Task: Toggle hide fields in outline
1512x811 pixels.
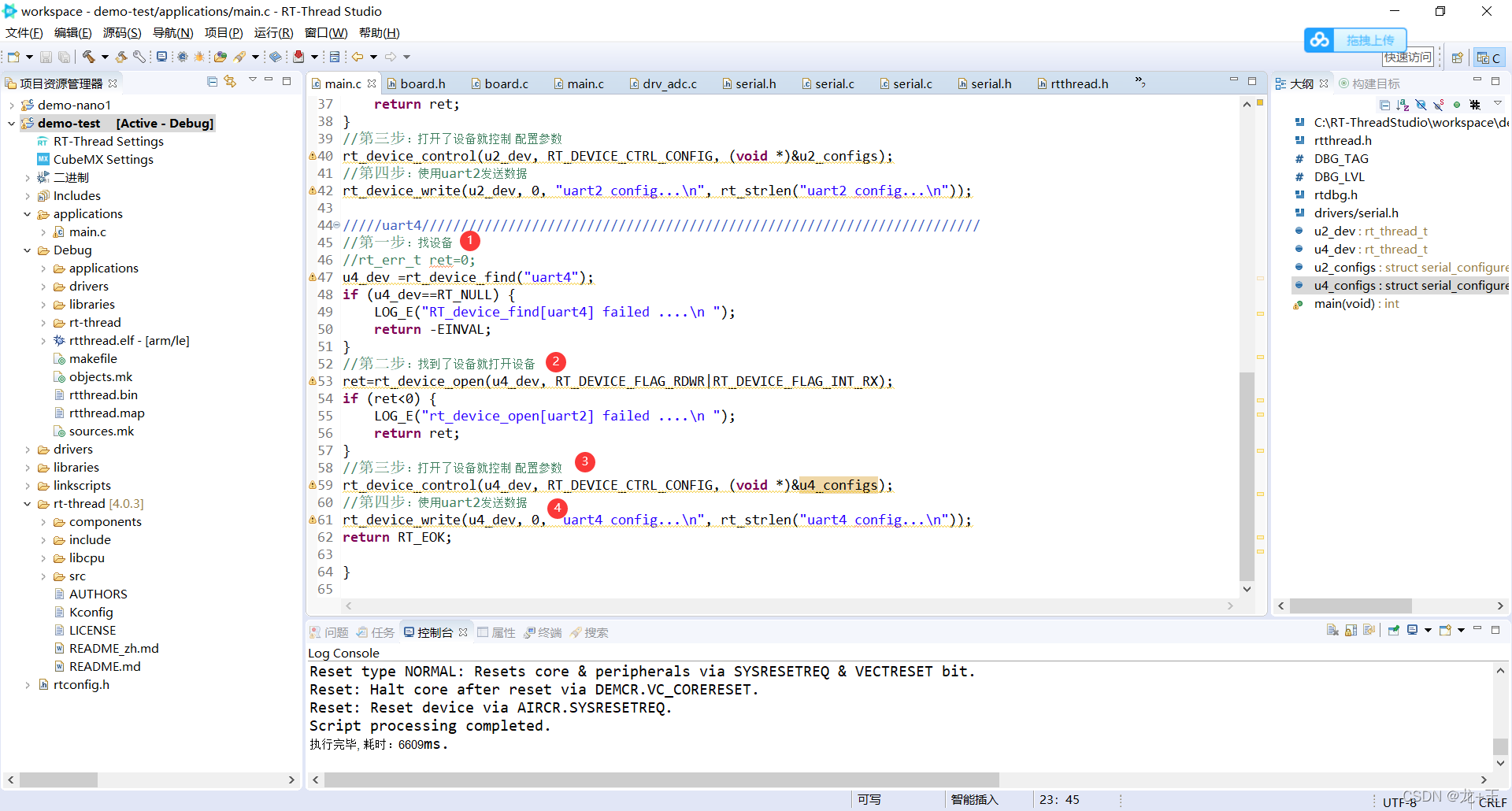Action: coord(1421,105)
